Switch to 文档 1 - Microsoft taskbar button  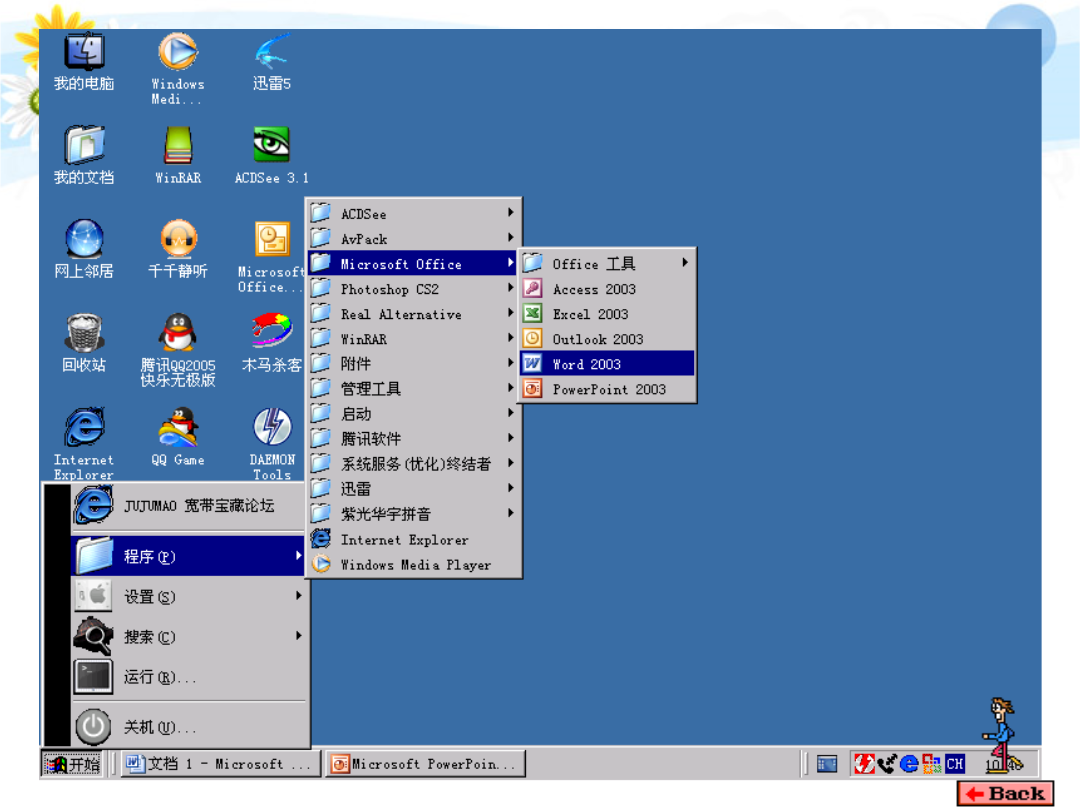coord(222,764)
